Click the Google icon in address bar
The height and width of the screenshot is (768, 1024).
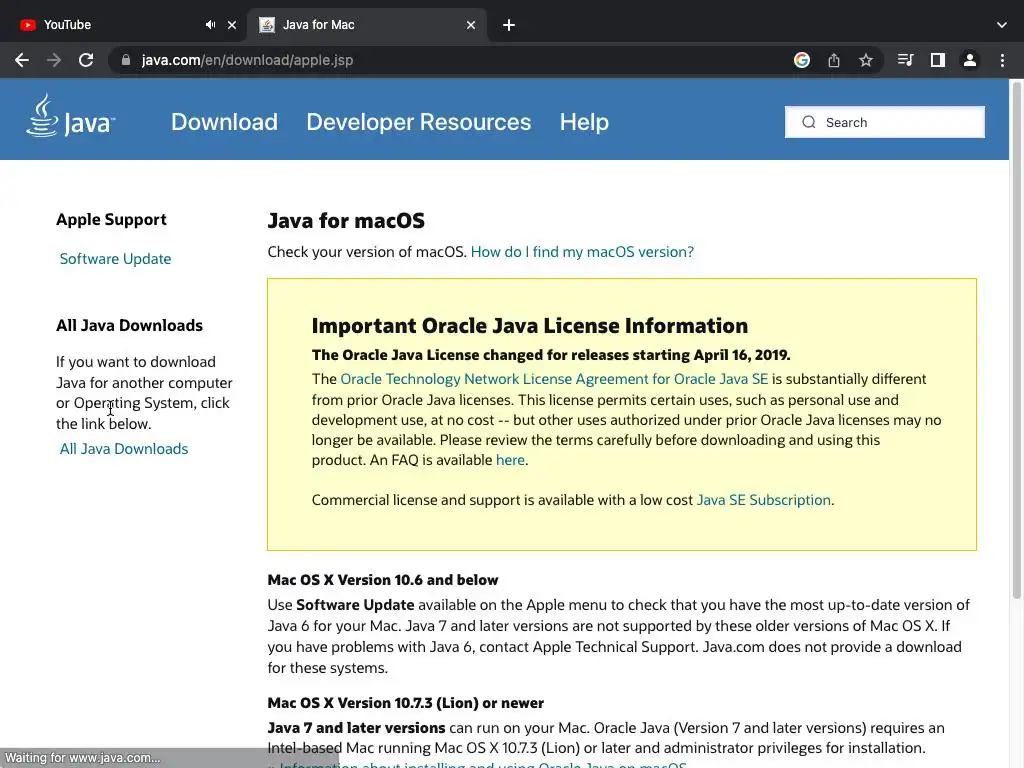coord(802,60)
